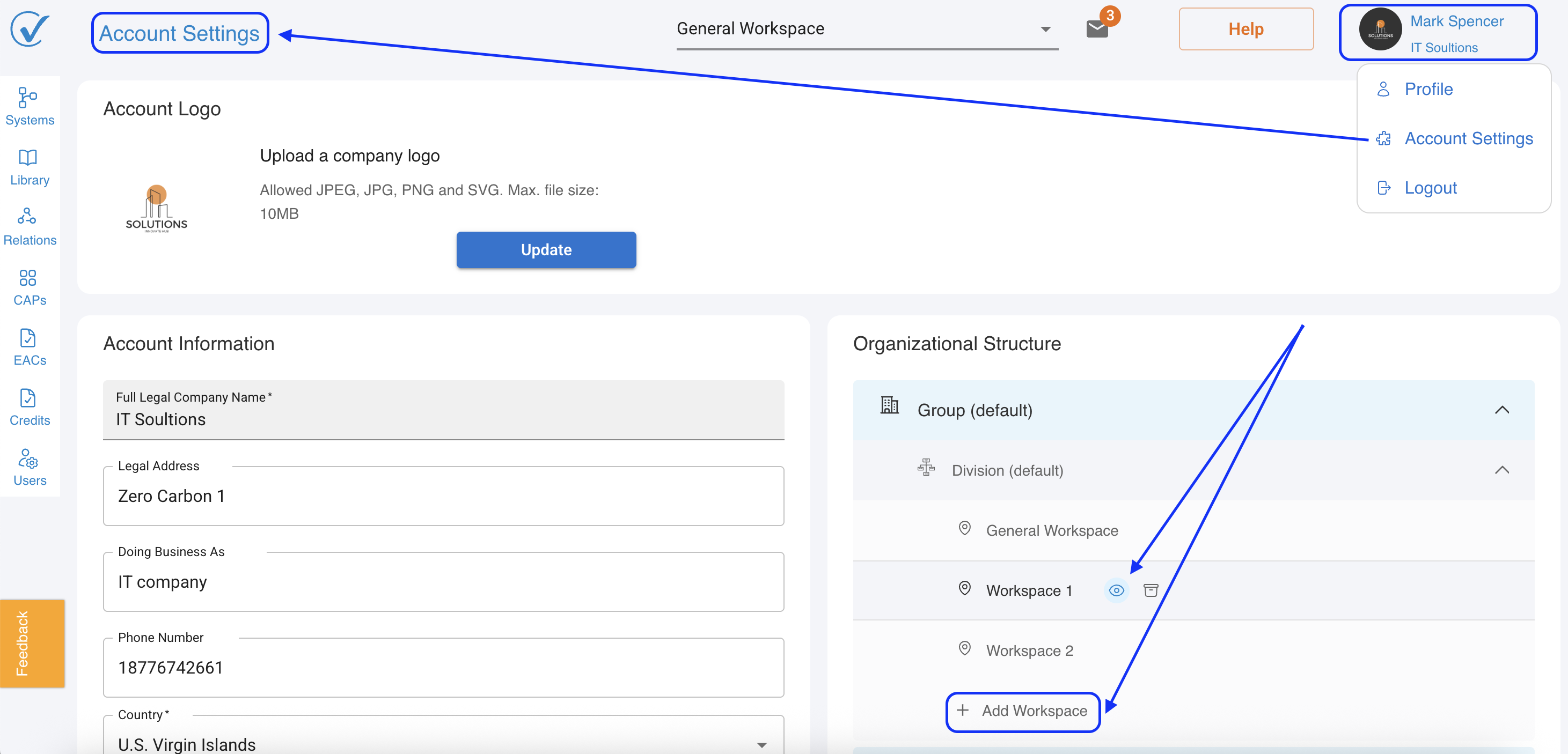Collapse the Division (default) node

coord(1501,470)
